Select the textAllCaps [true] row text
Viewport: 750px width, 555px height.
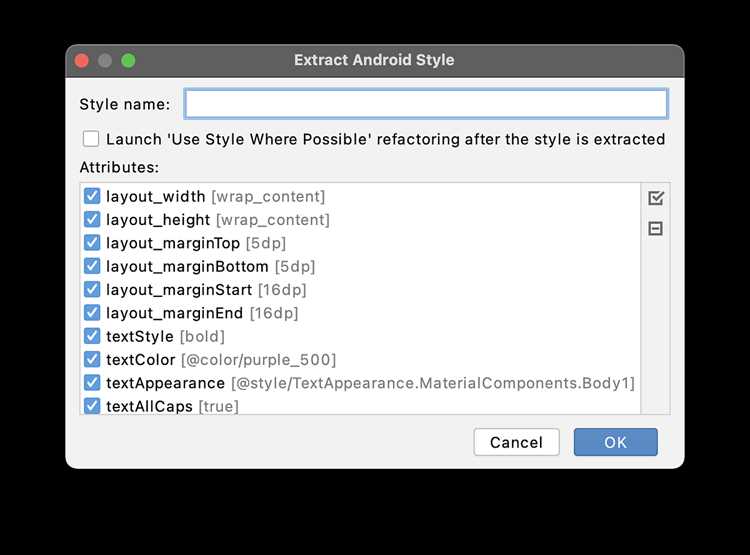tap(172, 406)
